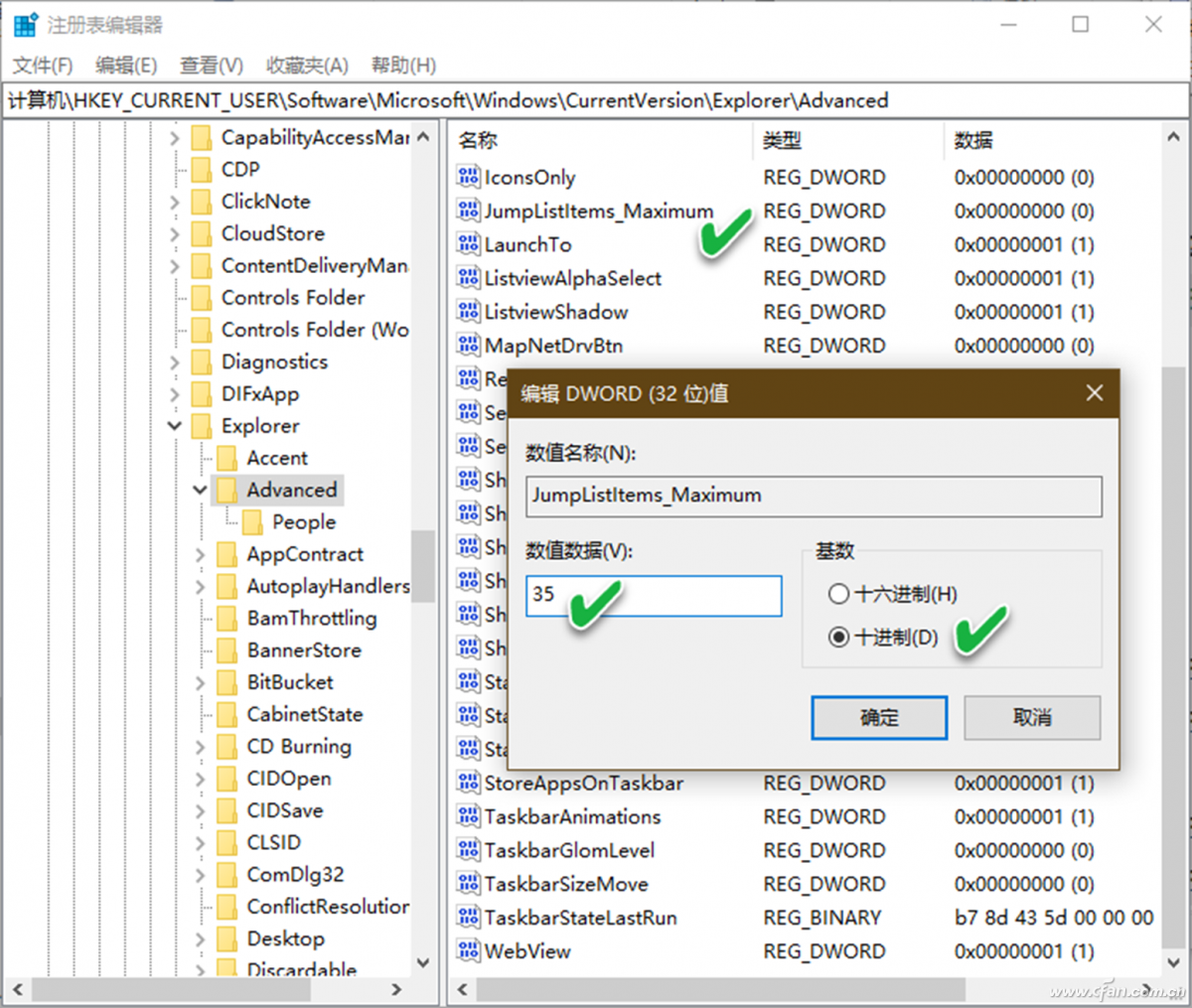Viewport: 1192px width, 1008px height.
Task: Click the IconsOnly registry value icon
Action: (468, 177)
